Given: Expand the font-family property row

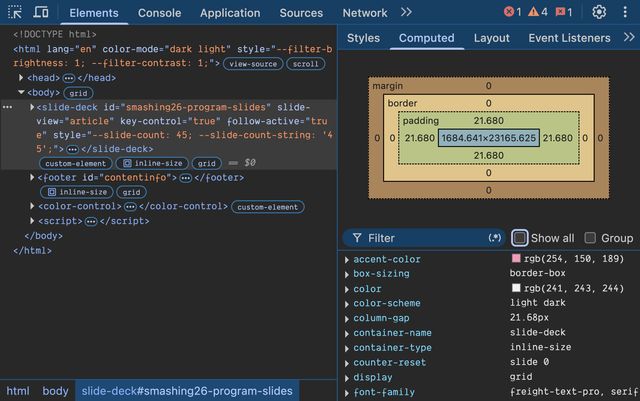Looking at the screenshot, I should tap(347, 393).
